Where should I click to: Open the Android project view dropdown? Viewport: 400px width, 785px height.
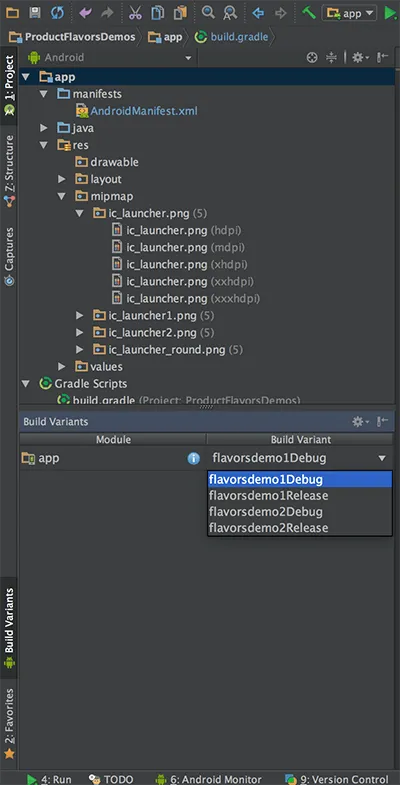pyautogui.click(x=111, y=58)
